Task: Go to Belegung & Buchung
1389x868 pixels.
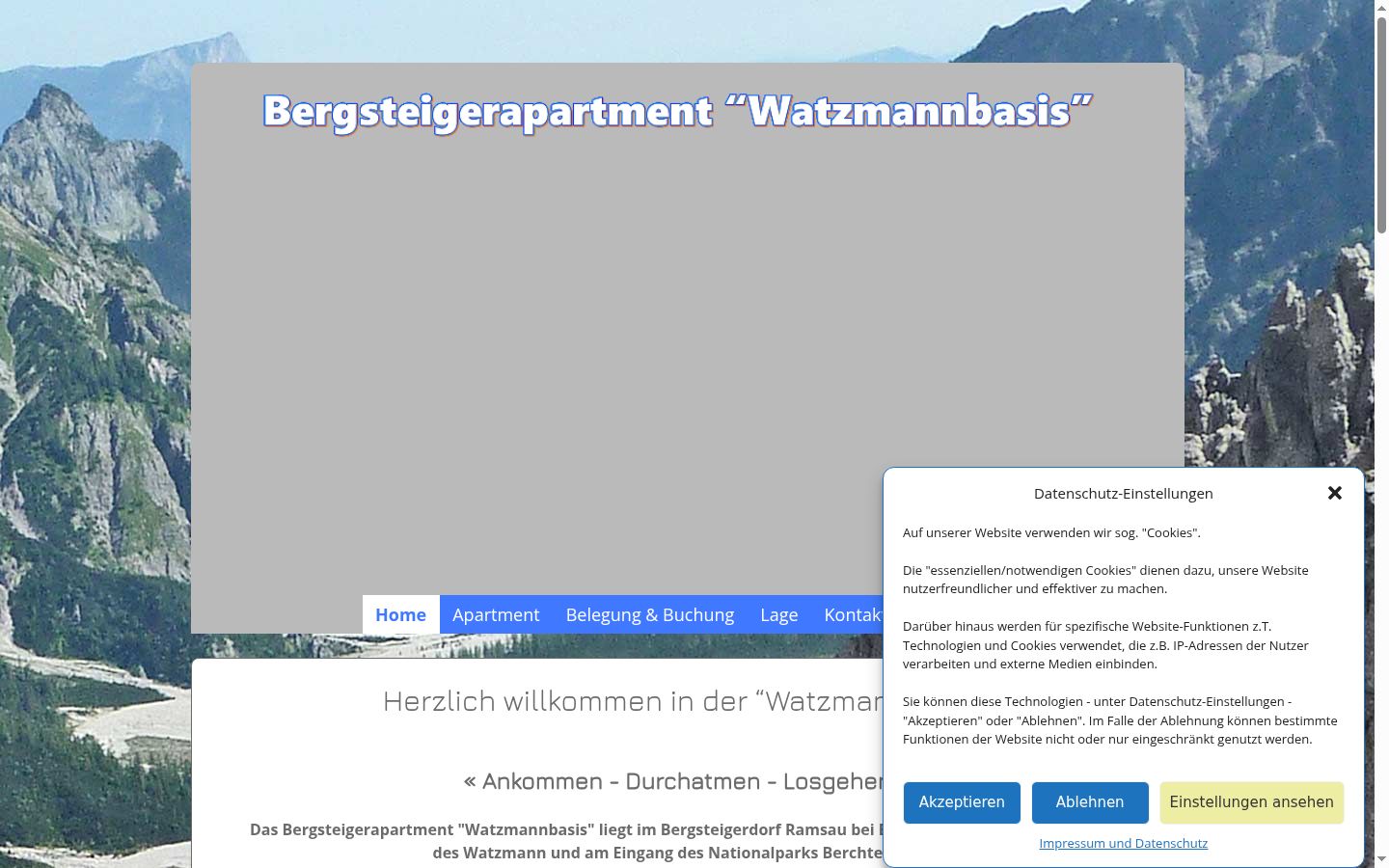Action: click(x=650, y=614)
